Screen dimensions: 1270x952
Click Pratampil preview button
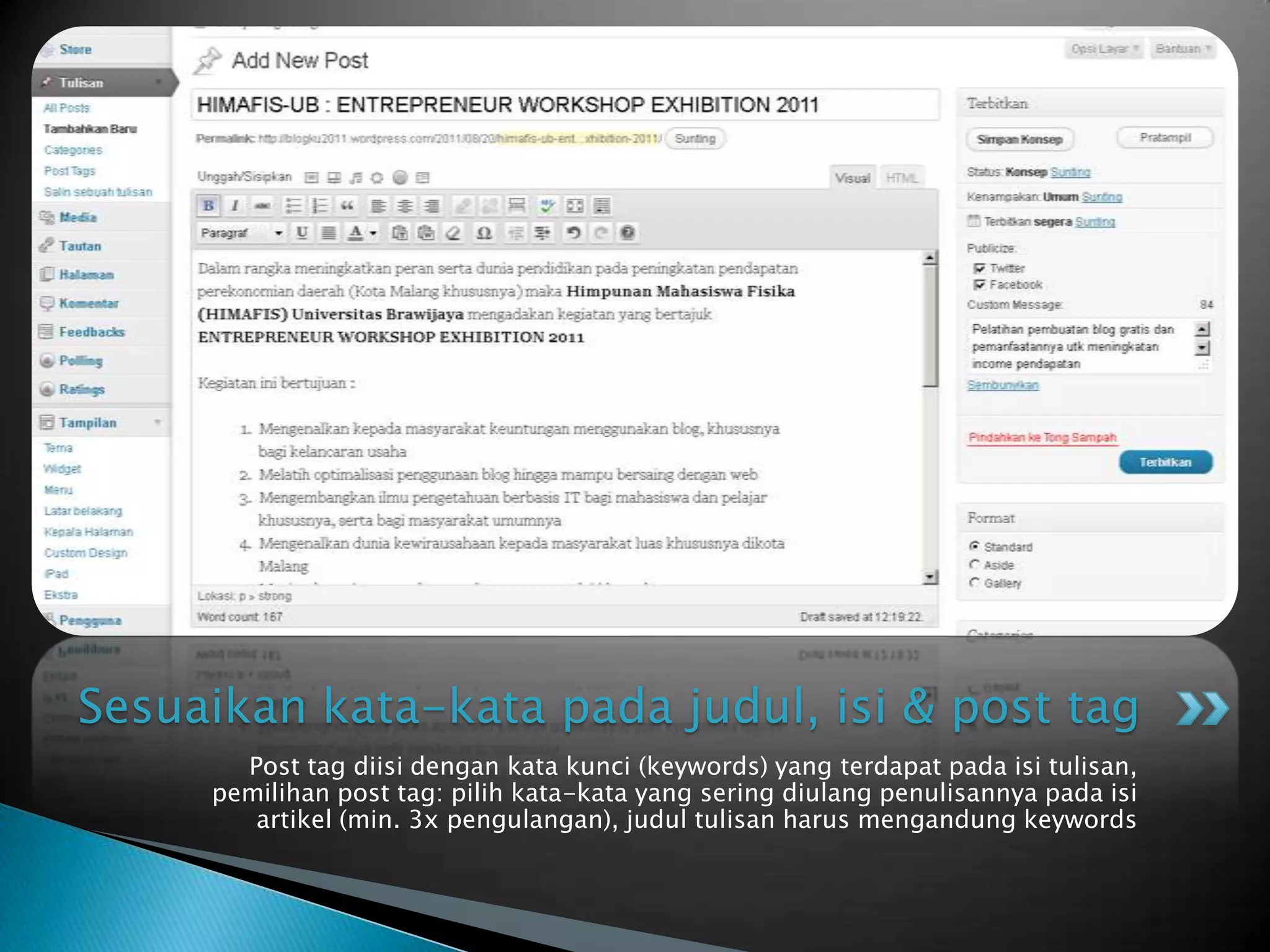click(1165, 138)
